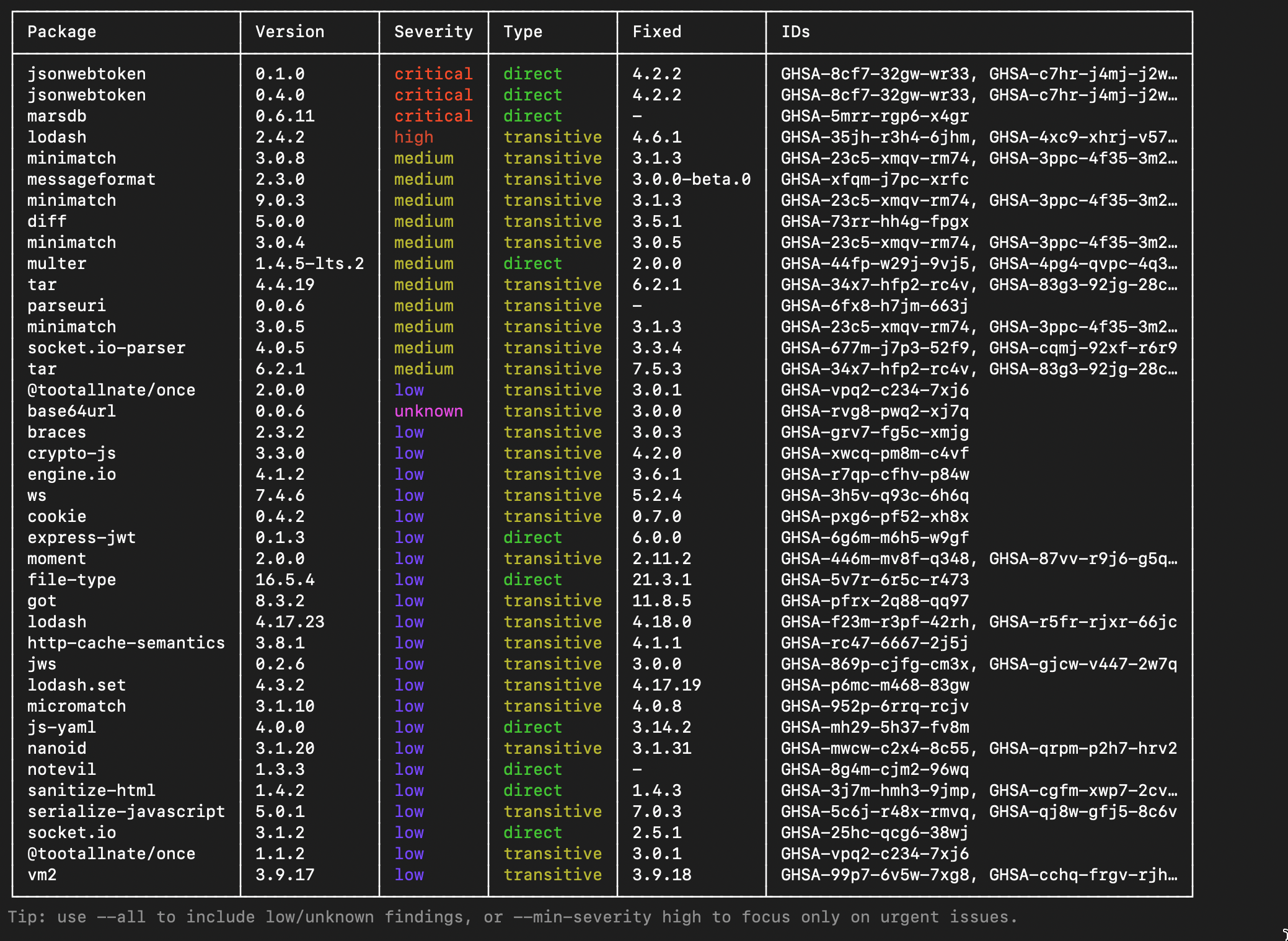Click the tip line about --min-severity
Viewport: 1288px width, 941px height.
(513, 917)
